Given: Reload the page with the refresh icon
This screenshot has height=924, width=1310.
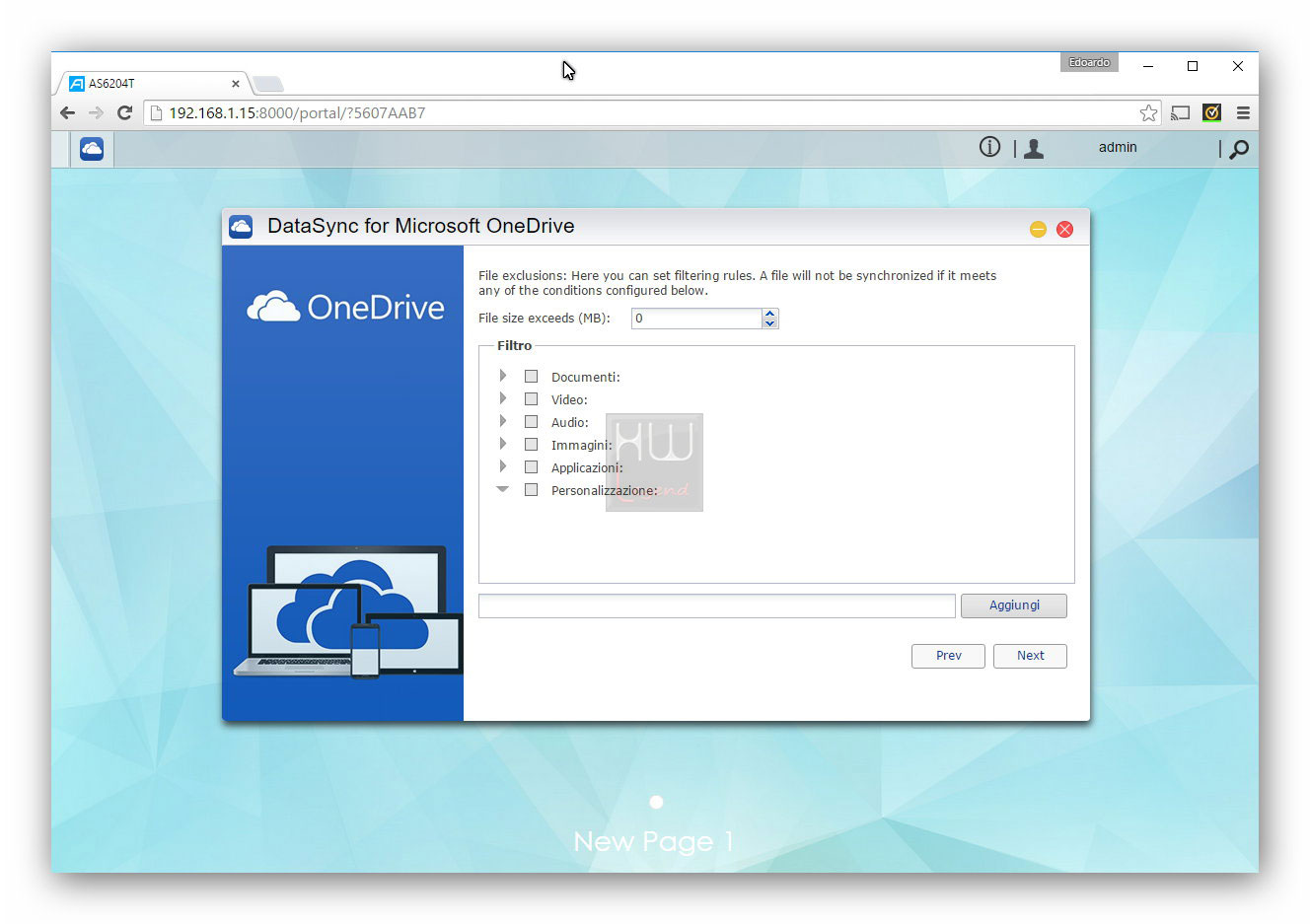Looking at the screenshot, I should pyautogui.click(x=124, y=112).
